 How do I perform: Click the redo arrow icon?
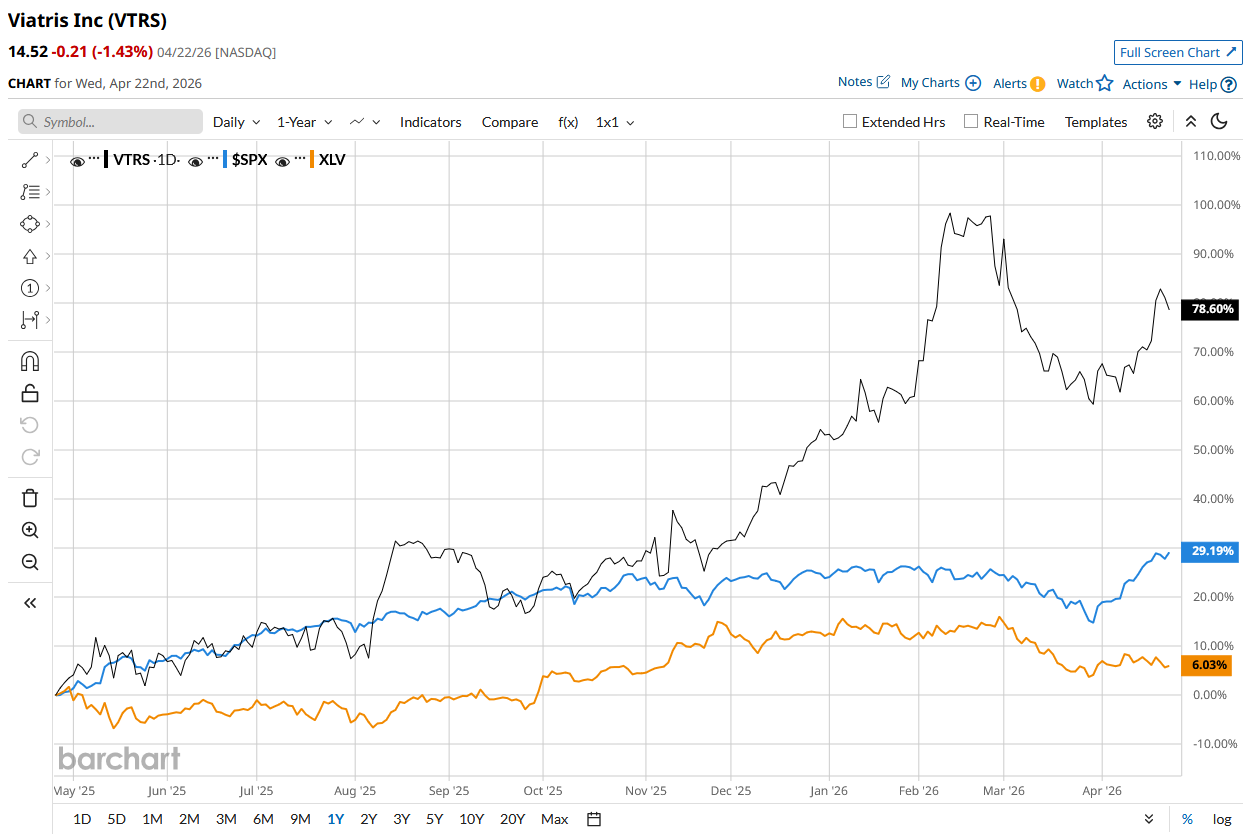pyautogui.click(x=30, y=457)
